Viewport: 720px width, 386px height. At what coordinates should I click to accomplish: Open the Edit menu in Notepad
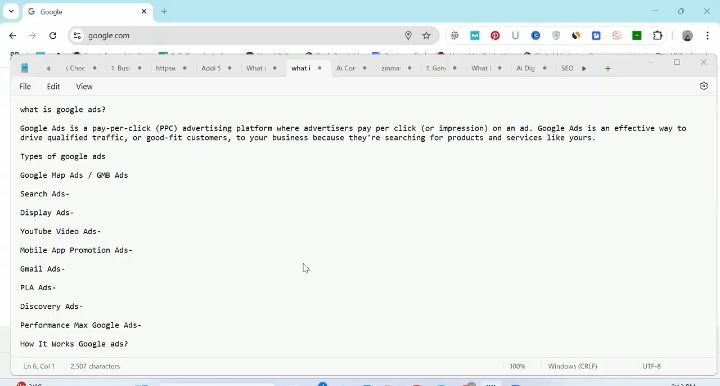tap(53, 86)
